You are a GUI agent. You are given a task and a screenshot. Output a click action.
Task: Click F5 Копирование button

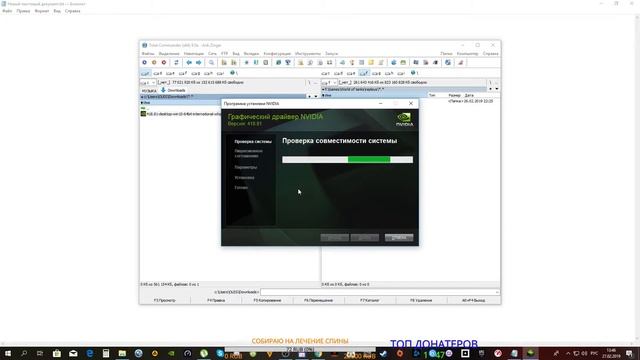[x=267, y=300]
